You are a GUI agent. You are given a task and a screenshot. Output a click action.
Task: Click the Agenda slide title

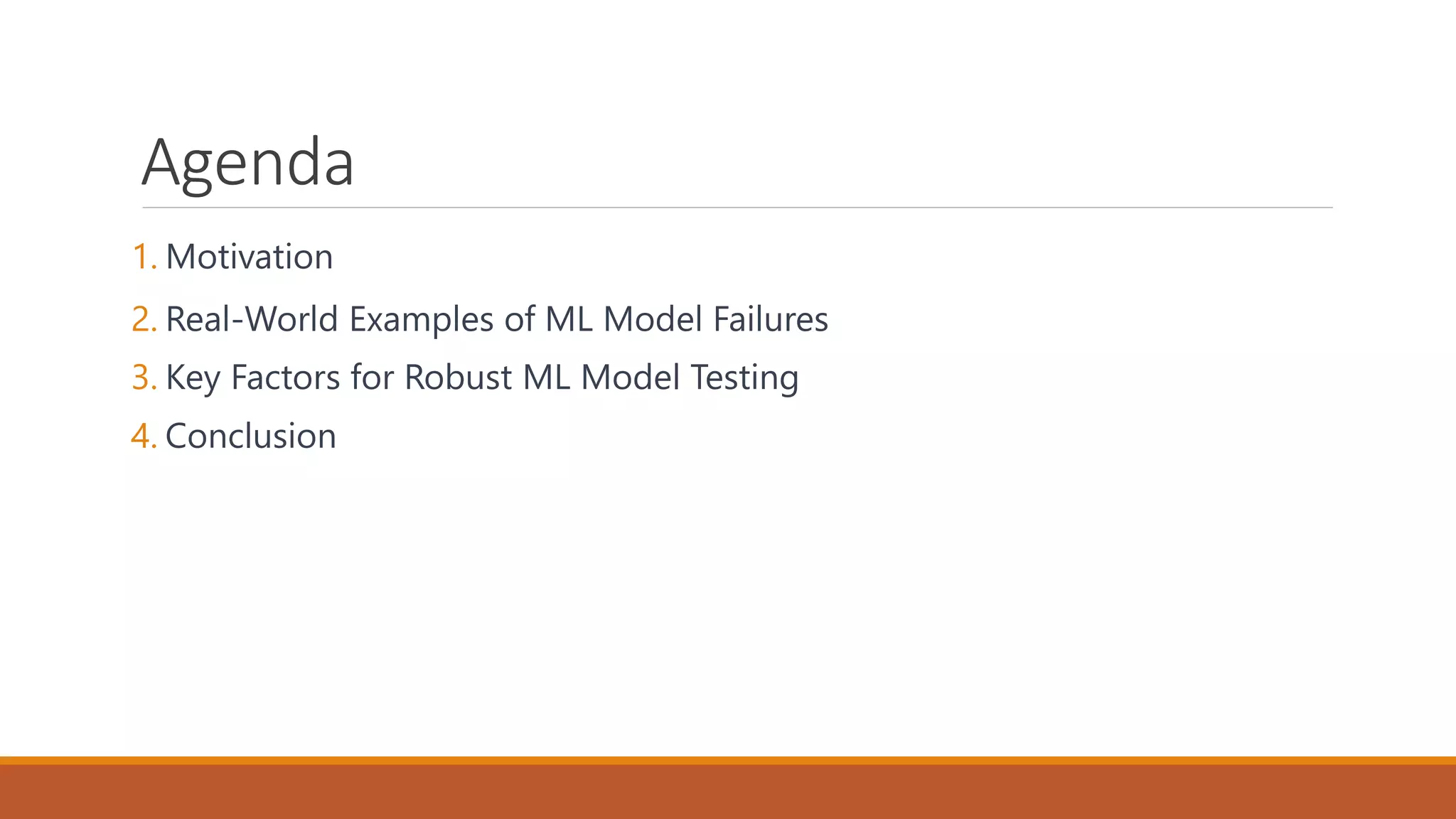pyautogui.click(x=248, y=164)
